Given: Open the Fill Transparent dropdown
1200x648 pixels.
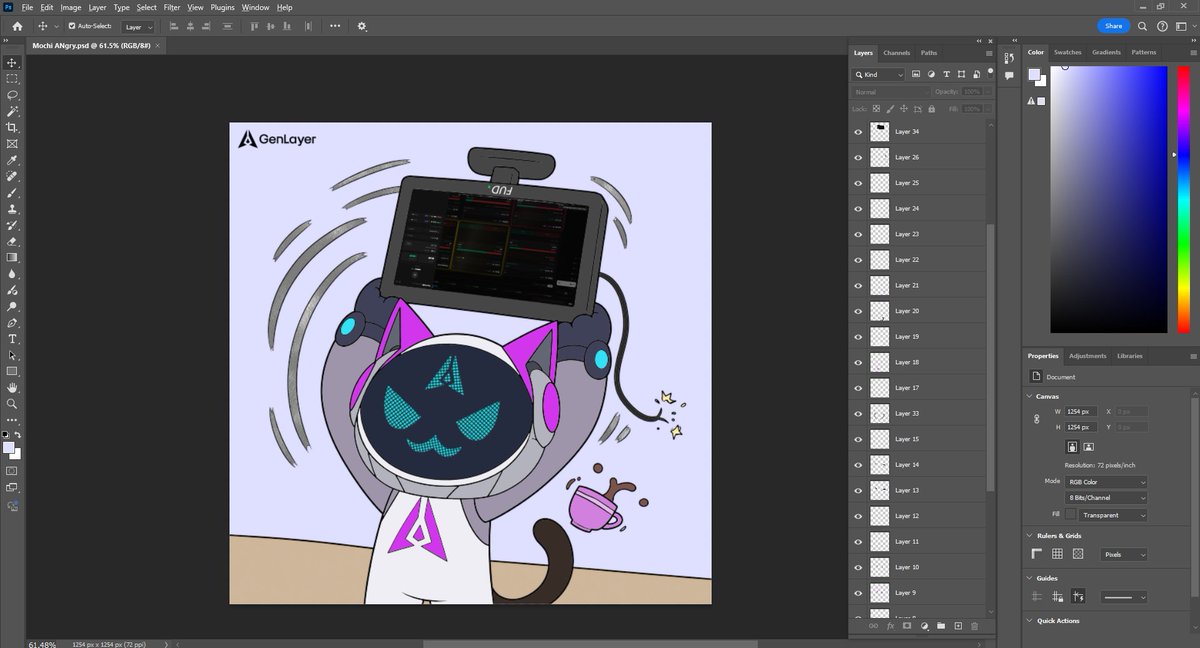Looking at the screenshot, I should [x=1114, y=515].
